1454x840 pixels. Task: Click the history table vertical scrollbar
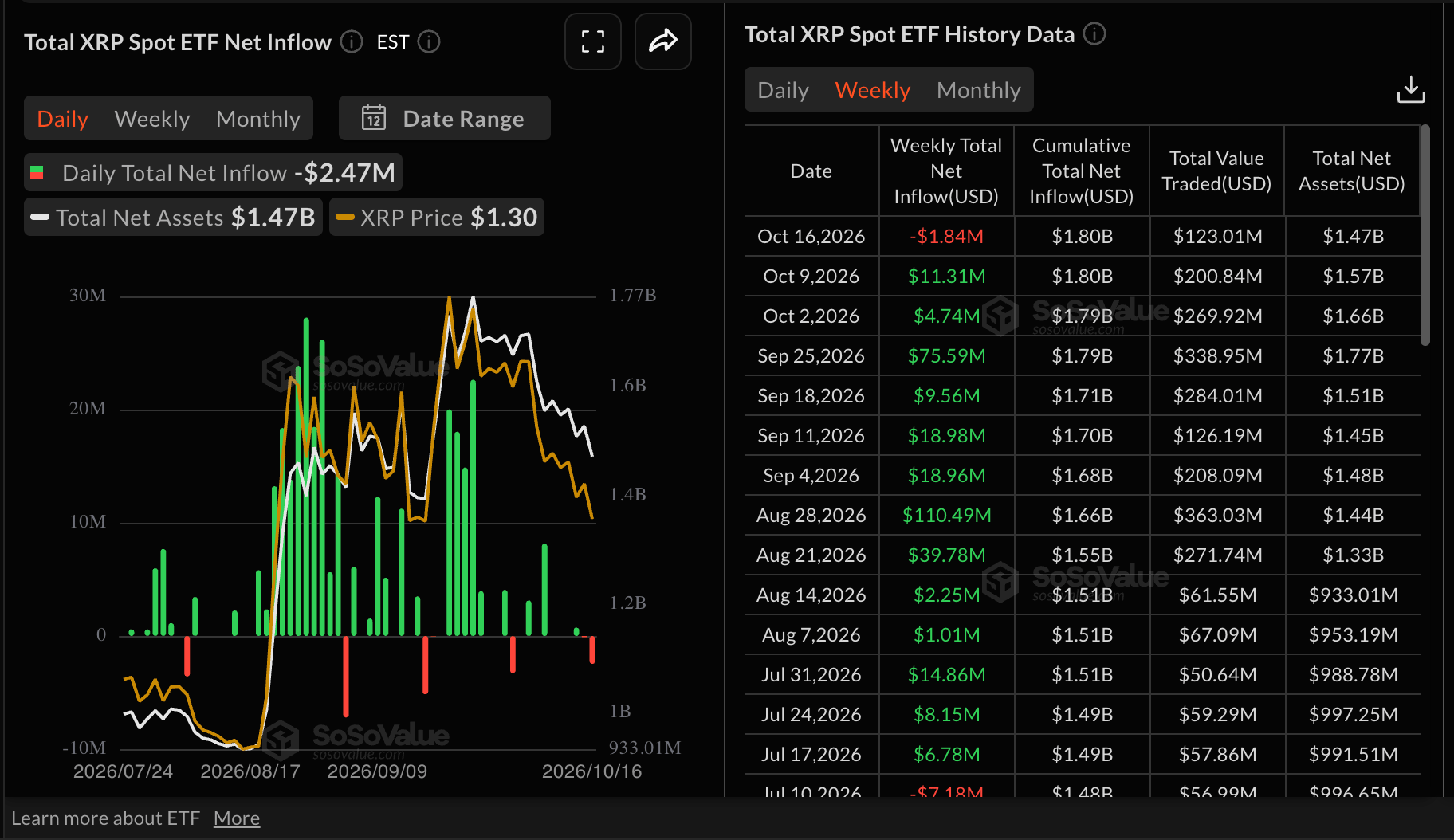(1425, 235)
